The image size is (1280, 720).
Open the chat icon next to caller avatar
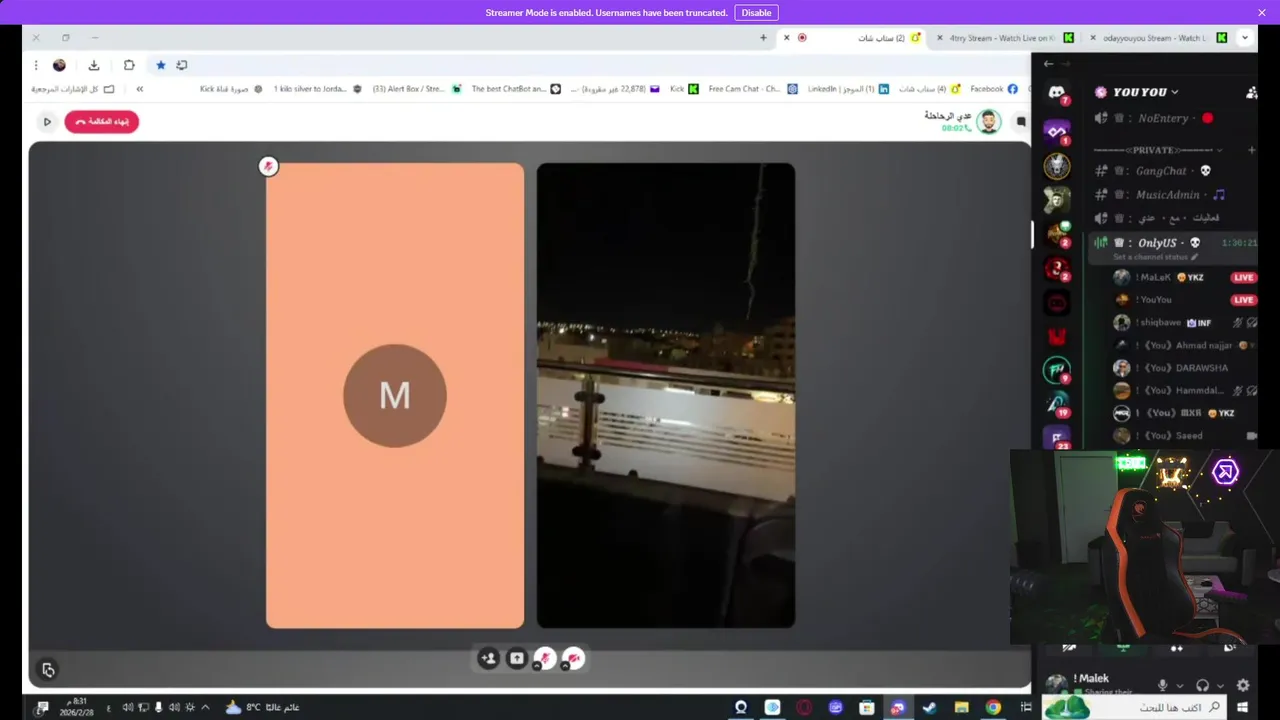(1021, 122)
